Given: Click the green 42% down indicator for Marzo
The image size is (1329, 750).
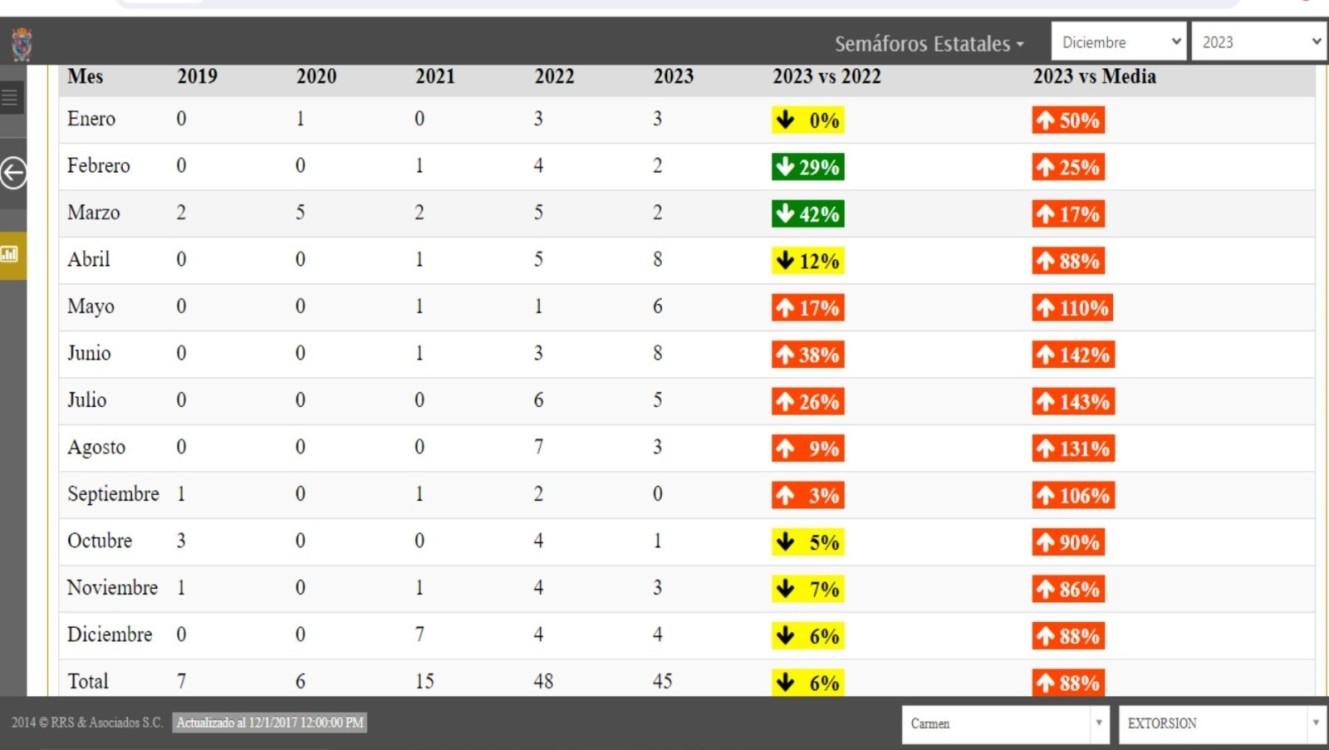Looking at the screenshot, I should (807, 214).
